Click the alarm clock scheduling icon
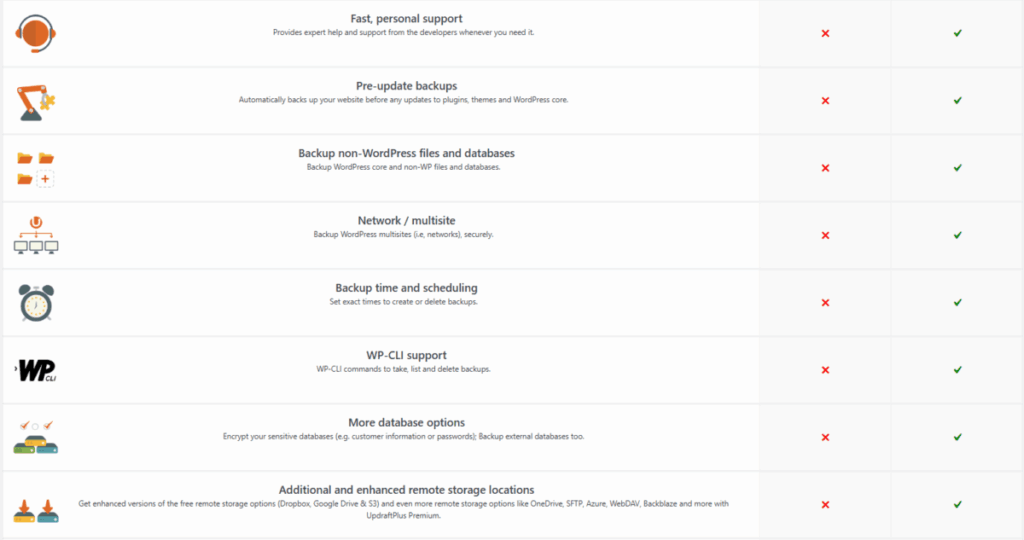 click(36, 302)
